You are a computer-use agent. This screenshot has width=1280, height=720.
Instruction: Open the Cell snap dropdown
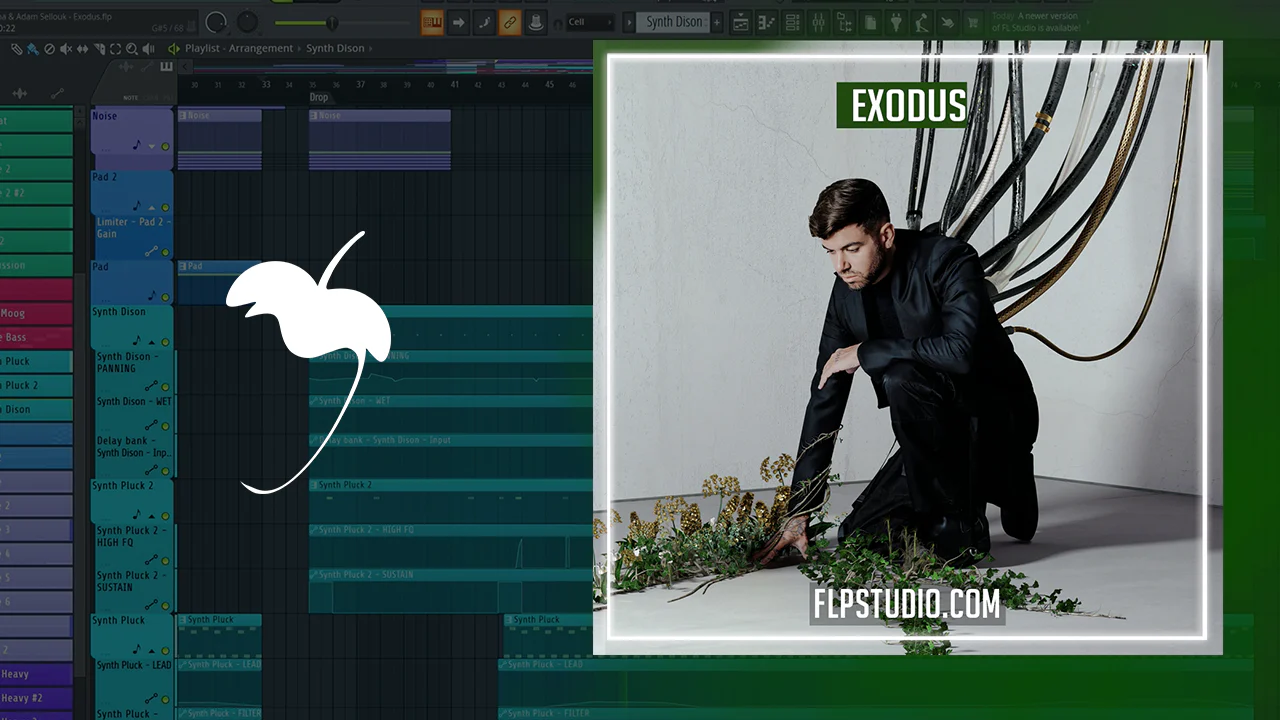click(590, 22)
